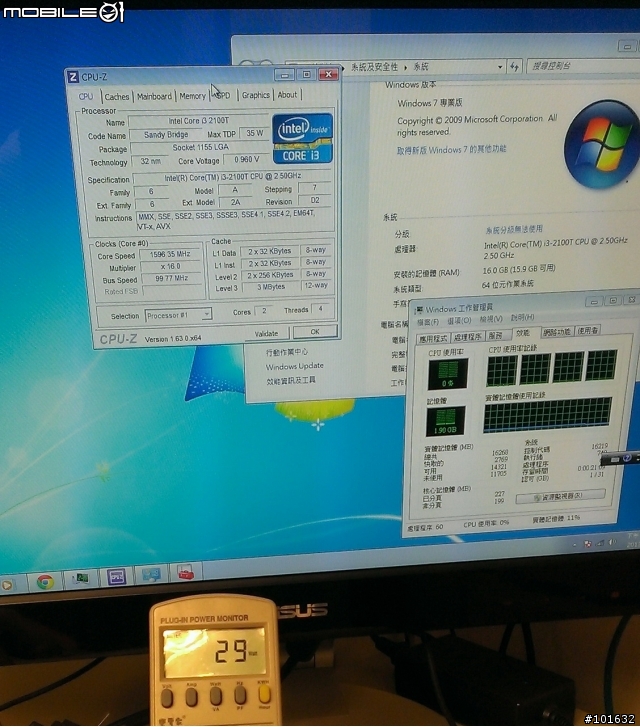Click the Validate button in CPU-Z

(266, 333)
